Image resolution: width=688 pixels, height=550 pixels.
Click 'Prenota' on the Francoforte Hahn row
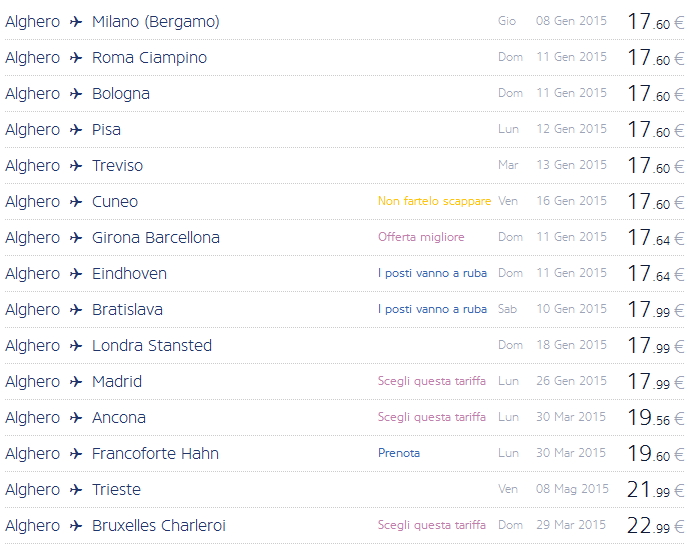tap(399, 454)
